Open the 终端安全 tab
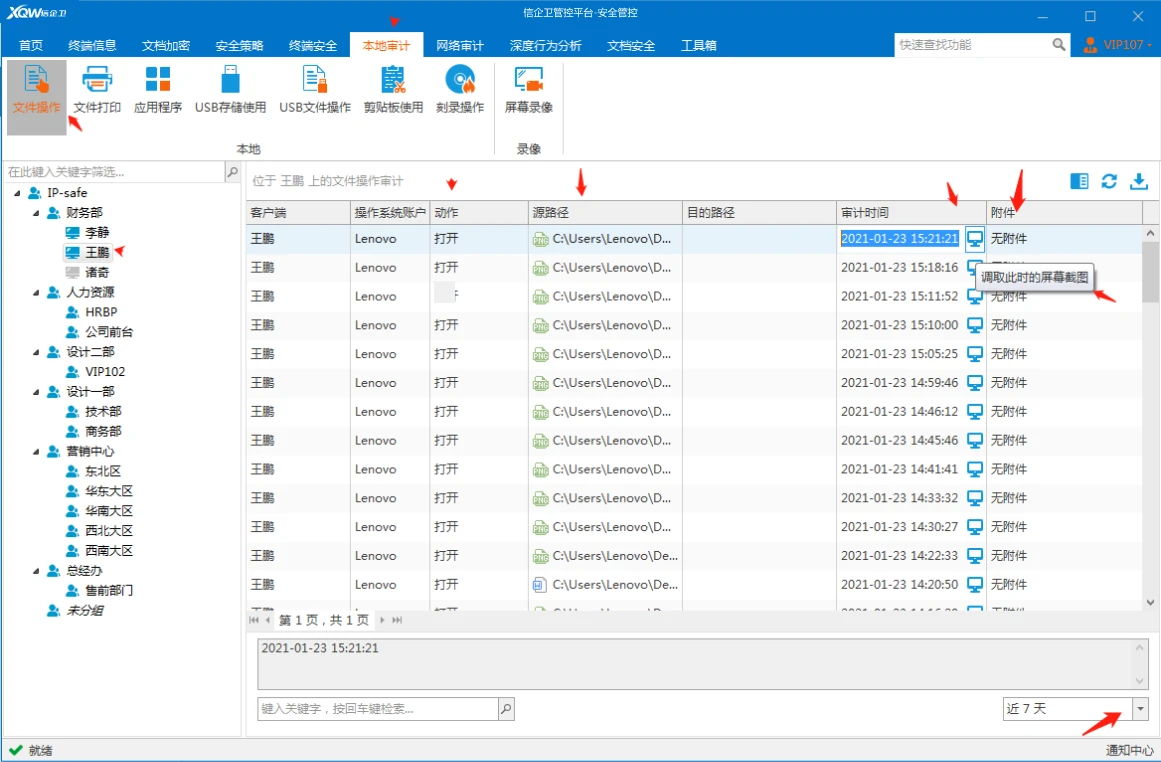The height and width of the screenshot is (762, 1161). pos(312,45)
